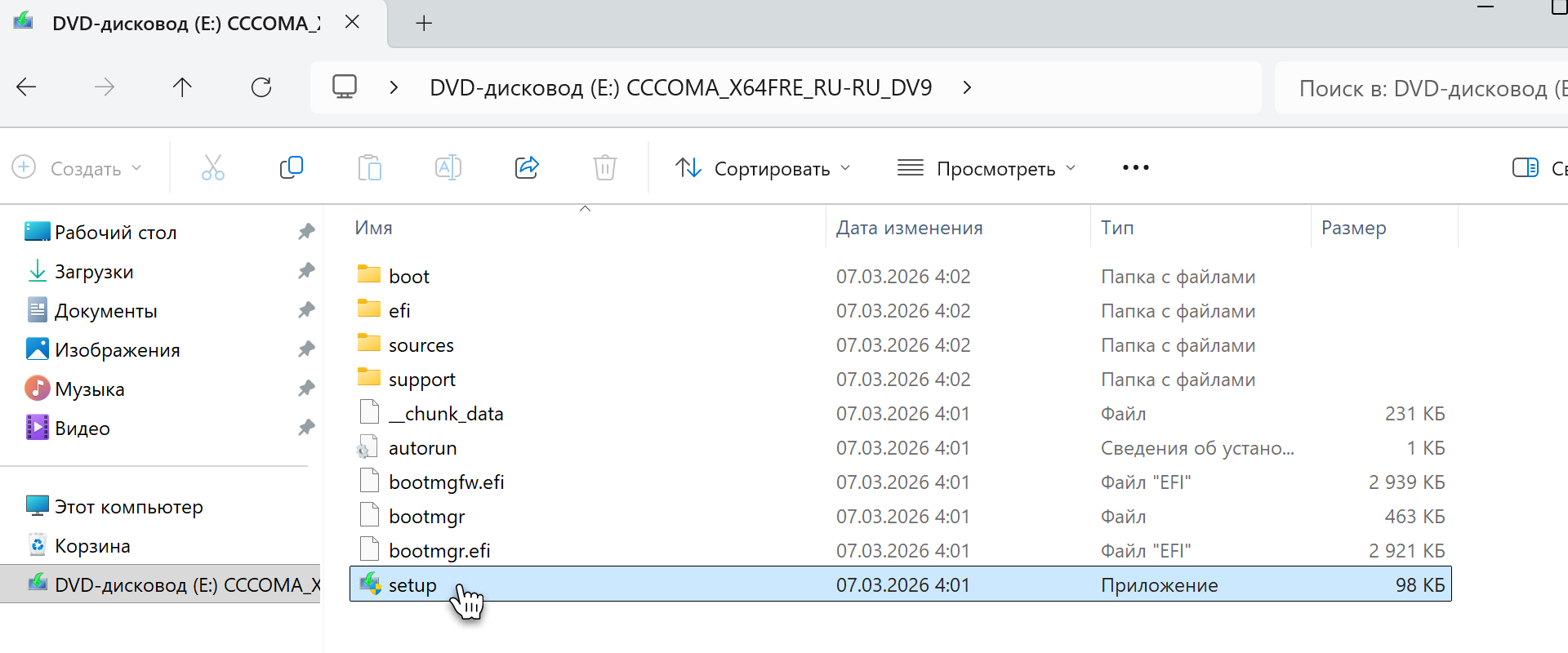Click the Paste clipboard icon

tap(369, 168)
